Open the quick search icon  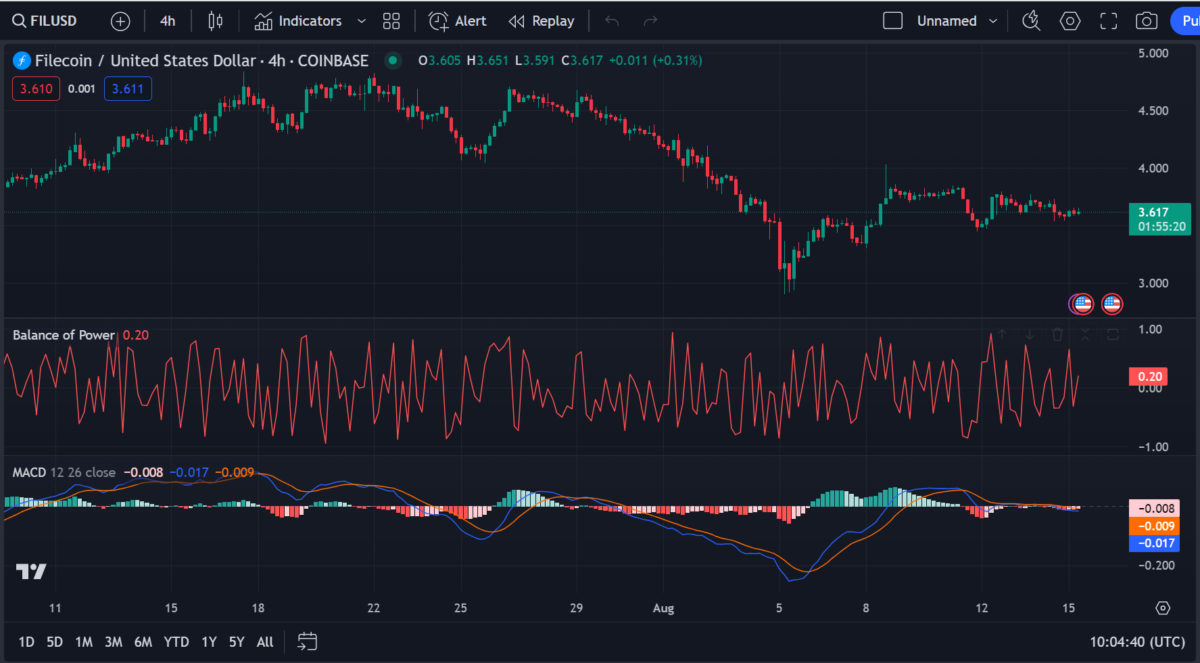(1031, 21)
